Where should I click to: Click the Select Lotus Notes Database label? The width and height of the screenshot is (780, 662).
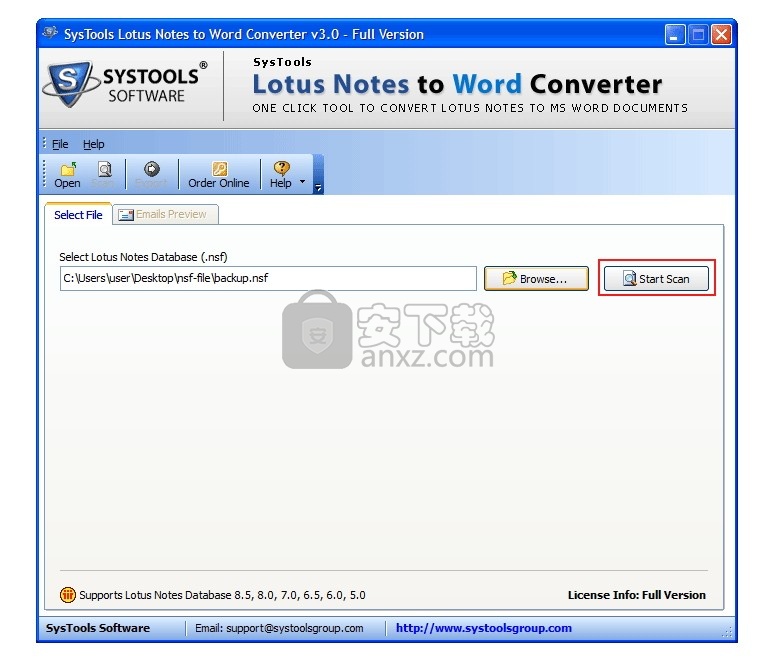[x=143, y=257]
